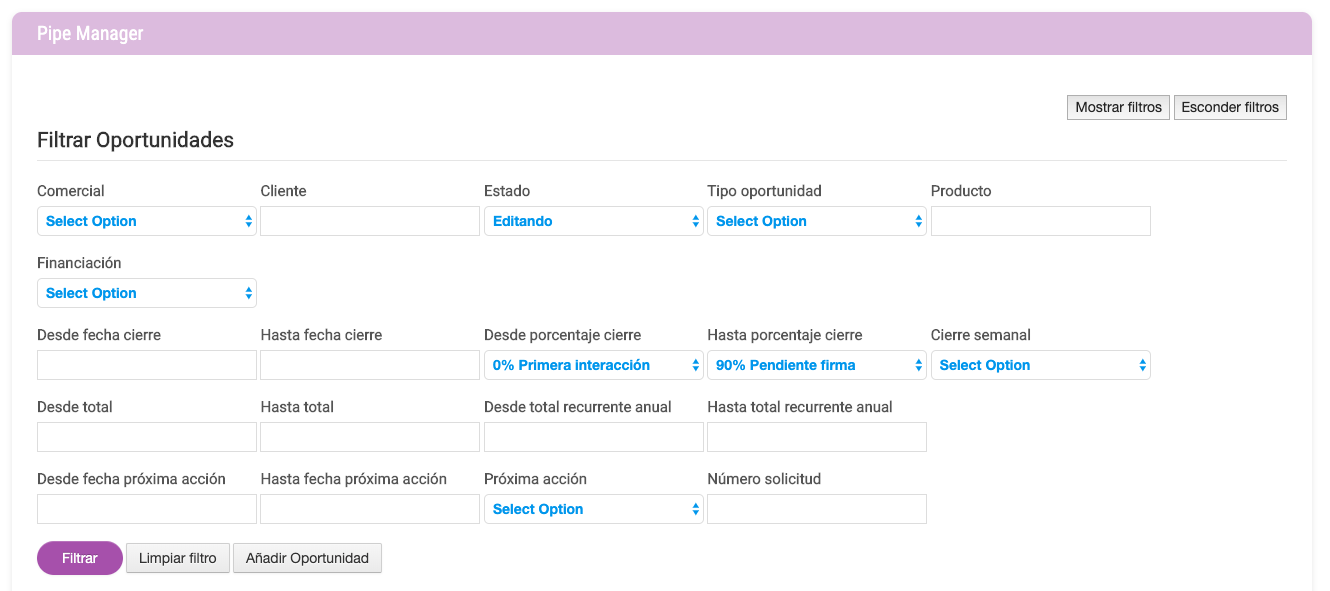Focus the Desde total input

coord(147,437)
